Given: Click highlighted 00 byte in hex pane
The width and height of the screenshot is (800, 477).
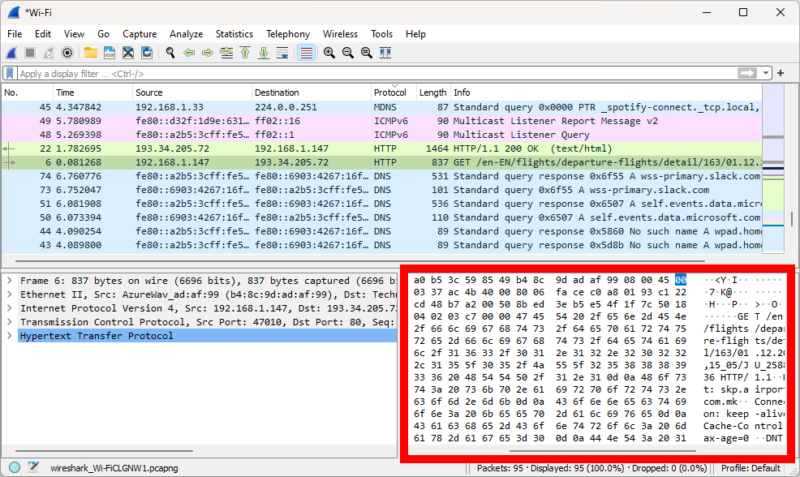Looking at the screenshot, I should point(681,280).
